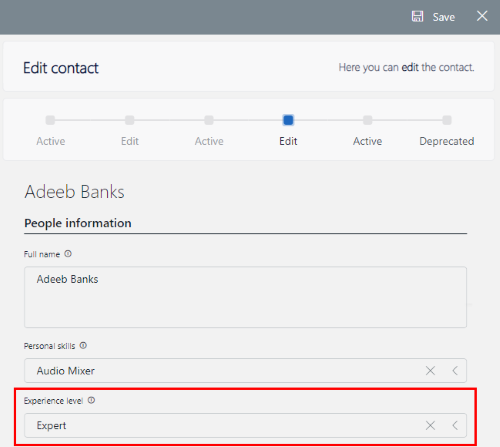Click the Save floppy disk icon
This screenshot has height=447, width=500.
417,16
